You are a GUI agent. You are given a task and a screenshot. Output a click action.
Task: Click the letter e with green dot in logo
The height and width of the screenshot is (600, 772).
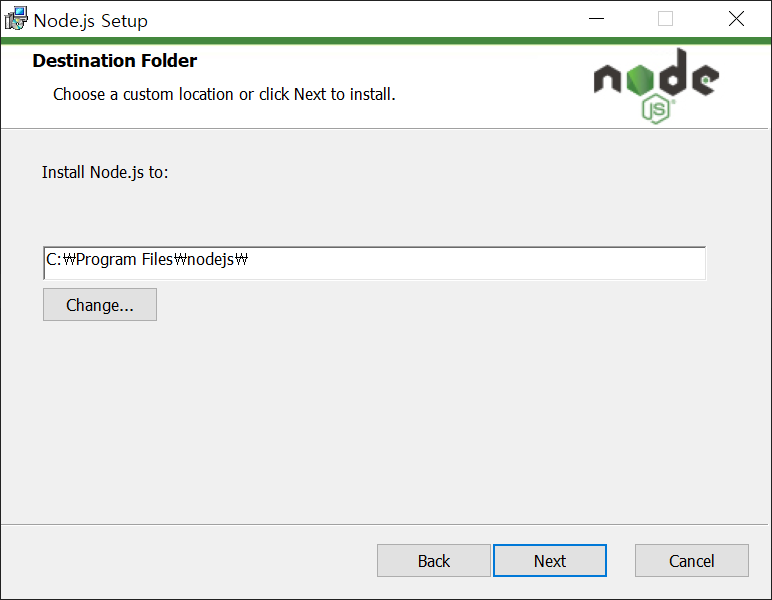pyautogui.click(x=706, y=80)
